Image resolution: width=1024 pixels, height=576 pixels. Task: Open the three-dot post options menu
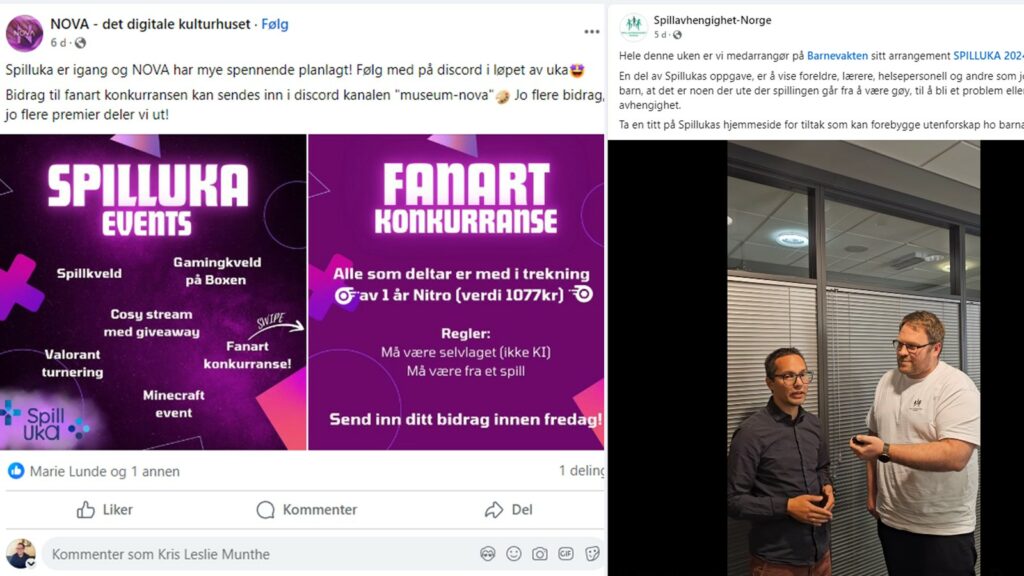point(592,32)
